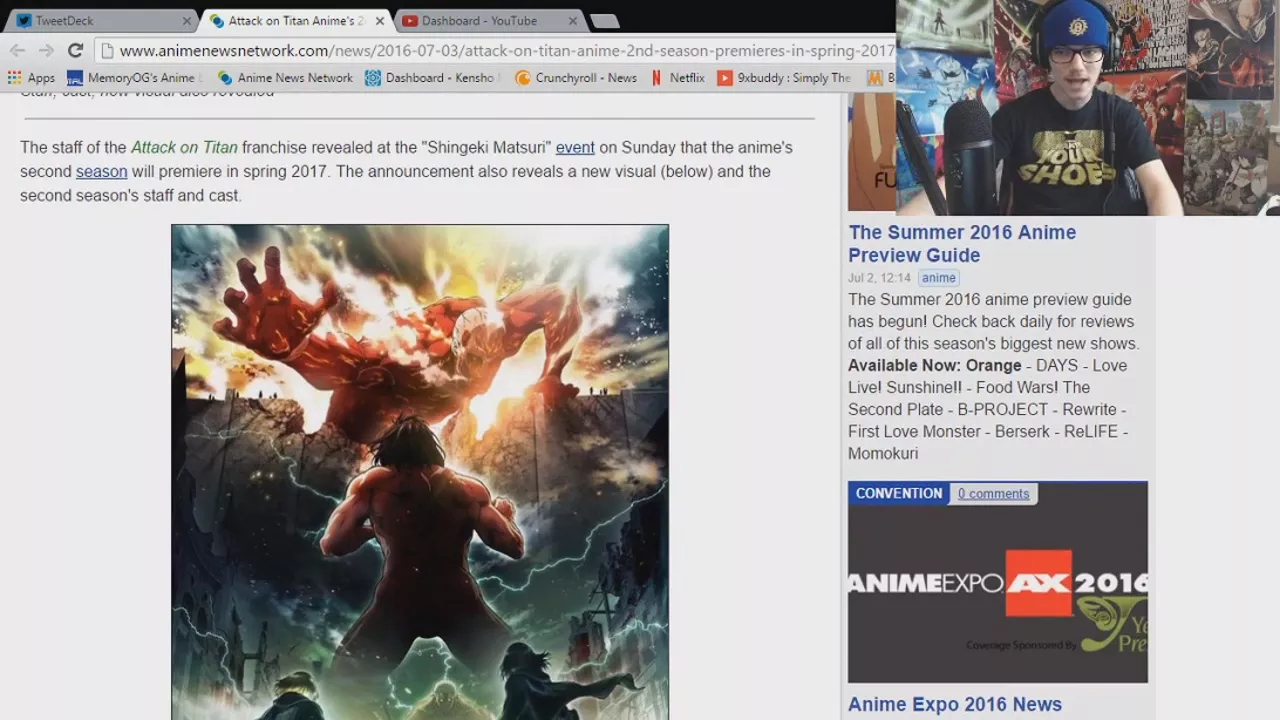Close the Dashboard - YouTube tab
The width and height of the screenshot is (1280, 720).
click(x=573, y=21)
